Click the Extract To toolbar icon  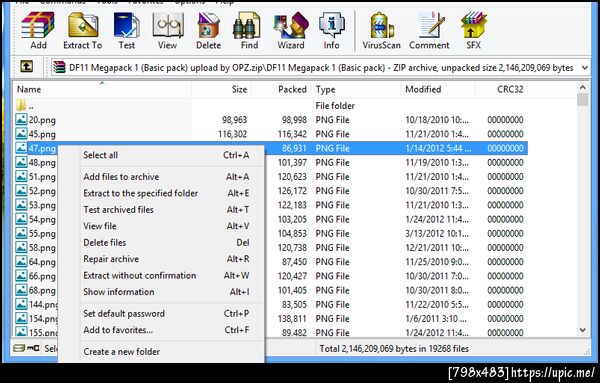[x=83, y=31]
